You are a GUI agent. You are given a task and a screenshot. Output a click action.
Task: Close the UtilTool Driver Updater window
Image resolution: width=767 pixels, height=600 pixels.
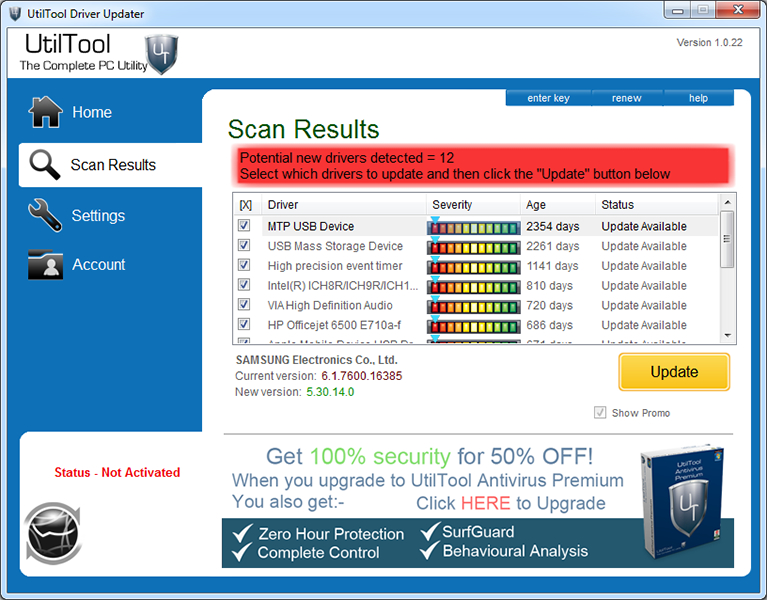[739, 10]
